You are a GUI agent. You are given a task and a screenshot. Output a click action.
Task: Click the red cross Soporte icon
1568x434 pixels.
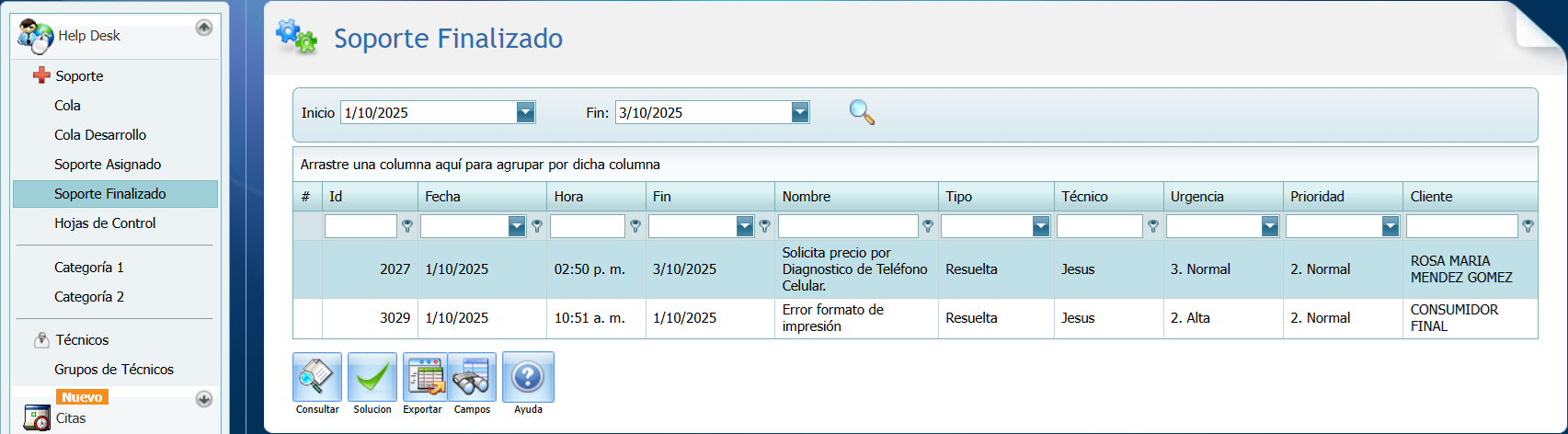click(41, 75)
